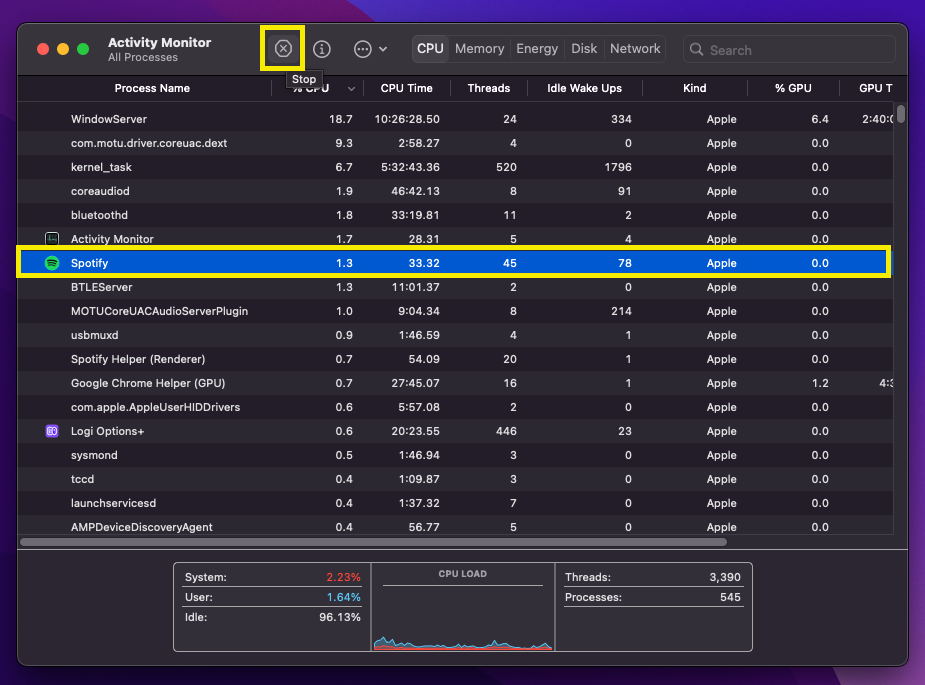Screen dimensions: 925x685
Task: Click the search magnifier icon
Action: [x=697, y=50]
